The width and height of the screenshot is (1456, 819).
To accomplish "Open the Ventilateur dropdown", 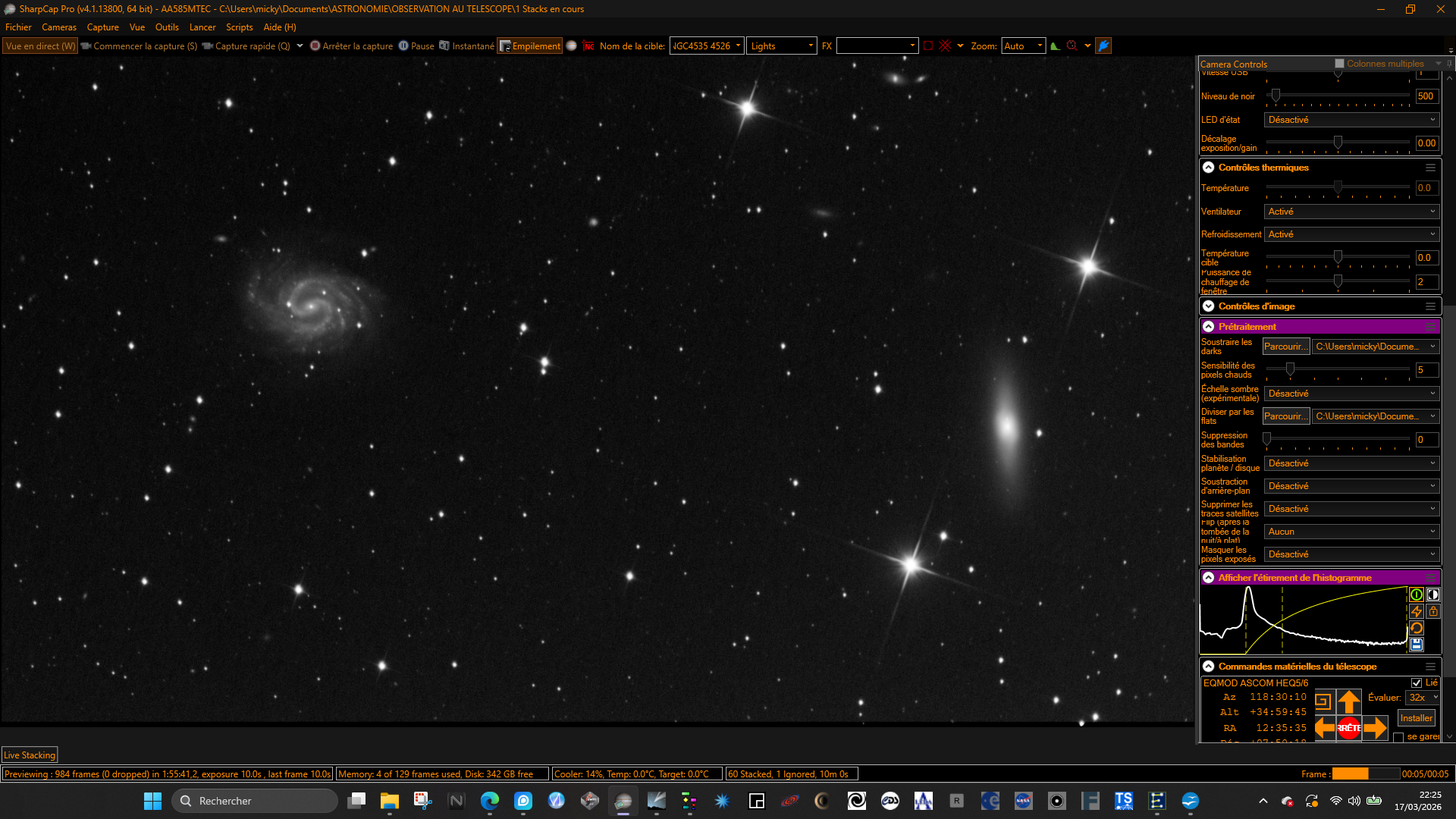I will click(x=1351, y=212).
